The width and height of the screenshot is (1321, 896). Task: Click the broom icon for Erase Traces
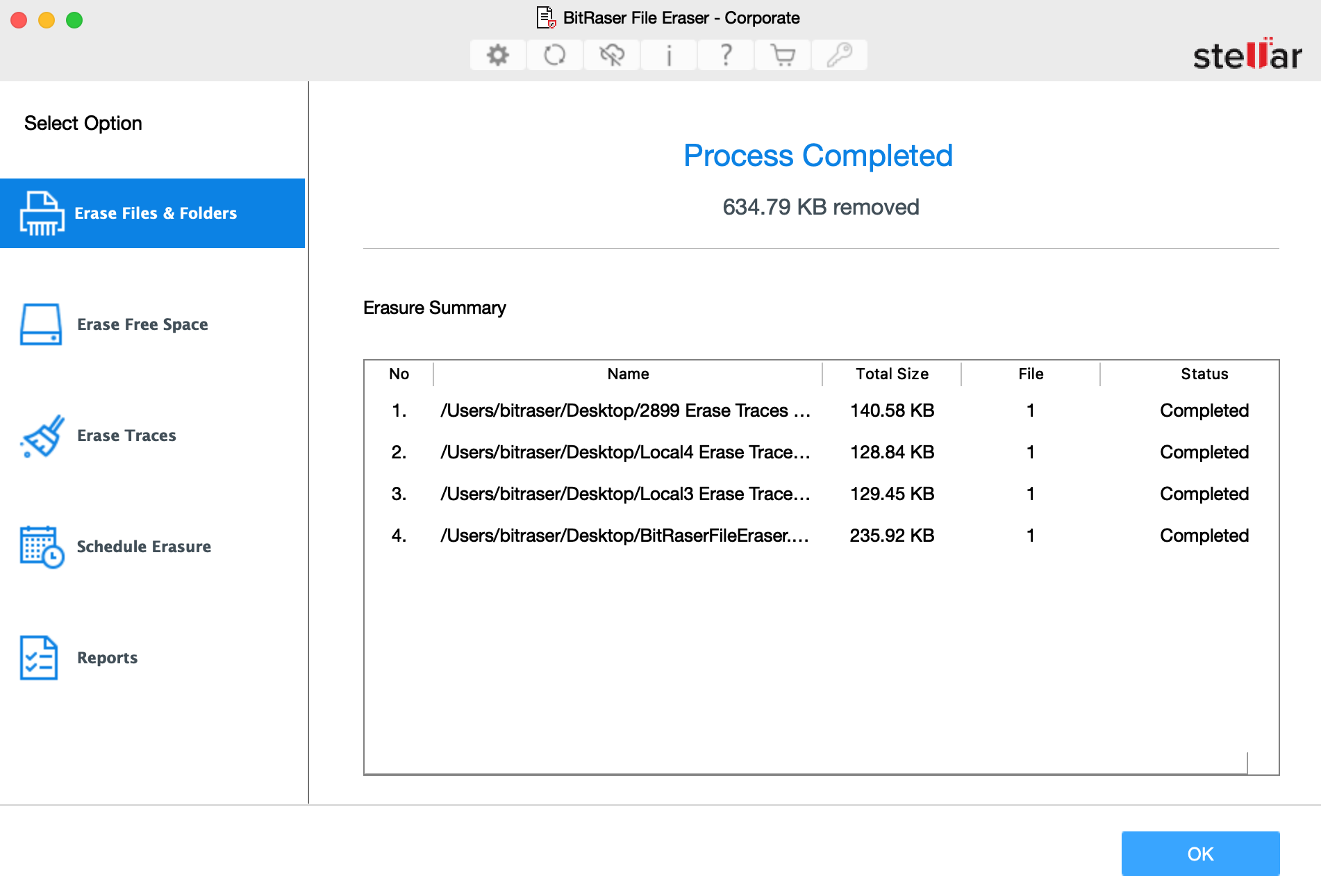pos(42,436)
